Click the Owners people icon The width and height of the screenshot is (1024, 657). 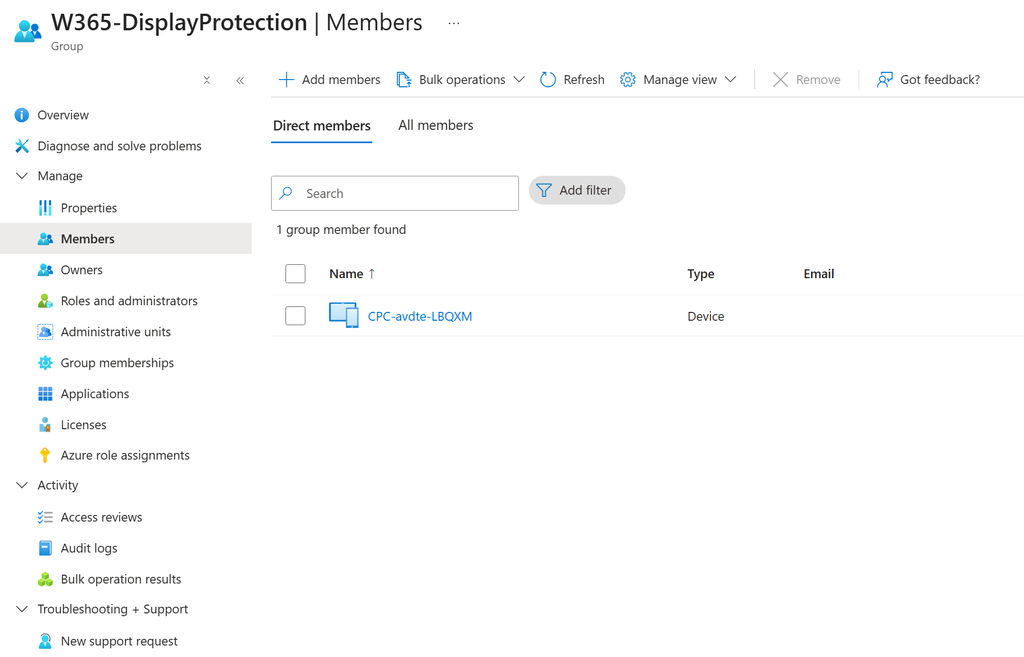click(45, 270)
